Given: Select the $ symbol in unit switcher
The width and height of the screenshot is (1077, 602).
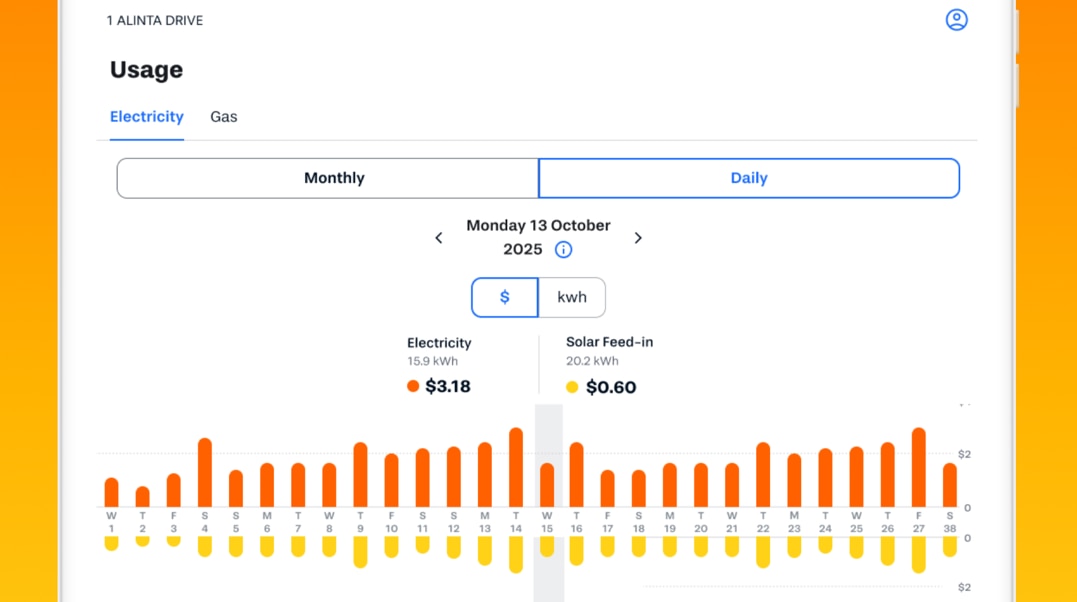Looking at the screenshot, I should [x=504, y=297].
